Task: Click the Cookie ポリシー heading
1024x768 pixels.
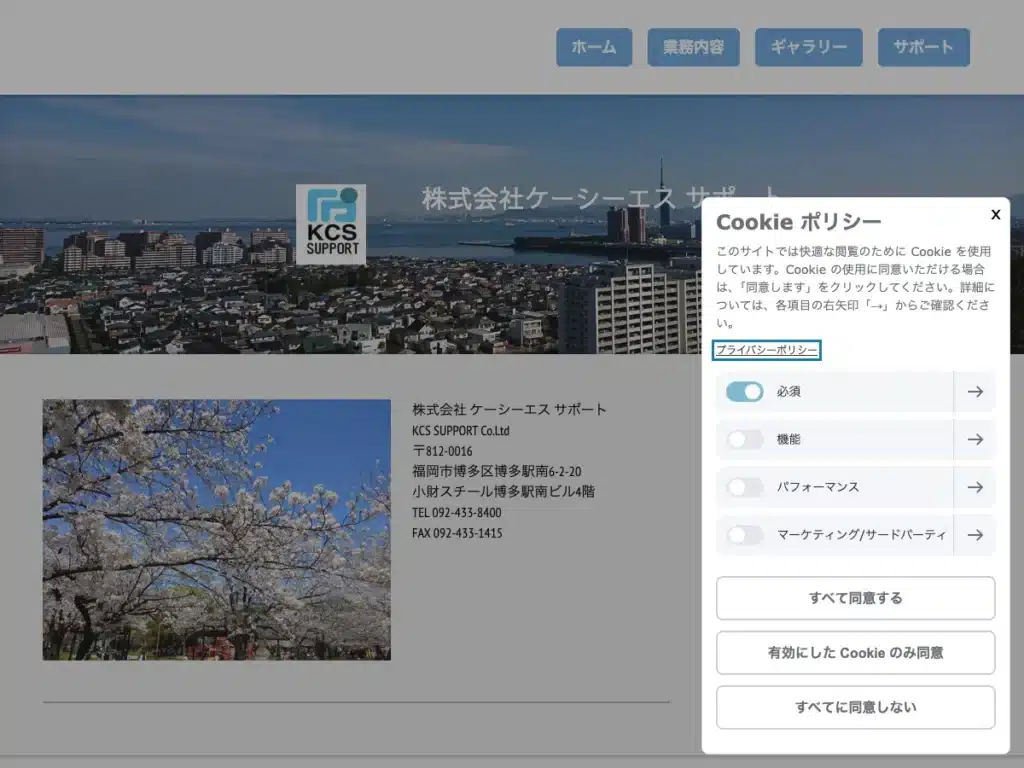Action: [799, 222]
